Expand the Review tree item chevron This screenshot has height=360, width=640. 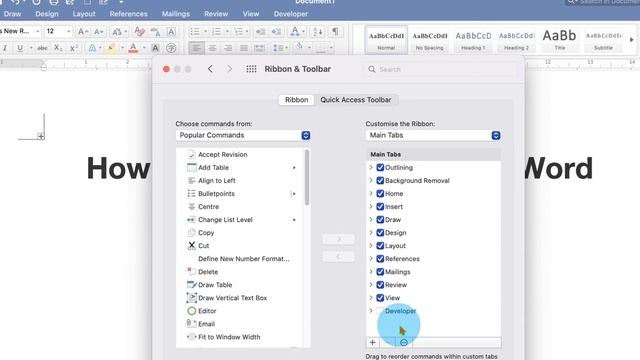click(x=371, y=284)
